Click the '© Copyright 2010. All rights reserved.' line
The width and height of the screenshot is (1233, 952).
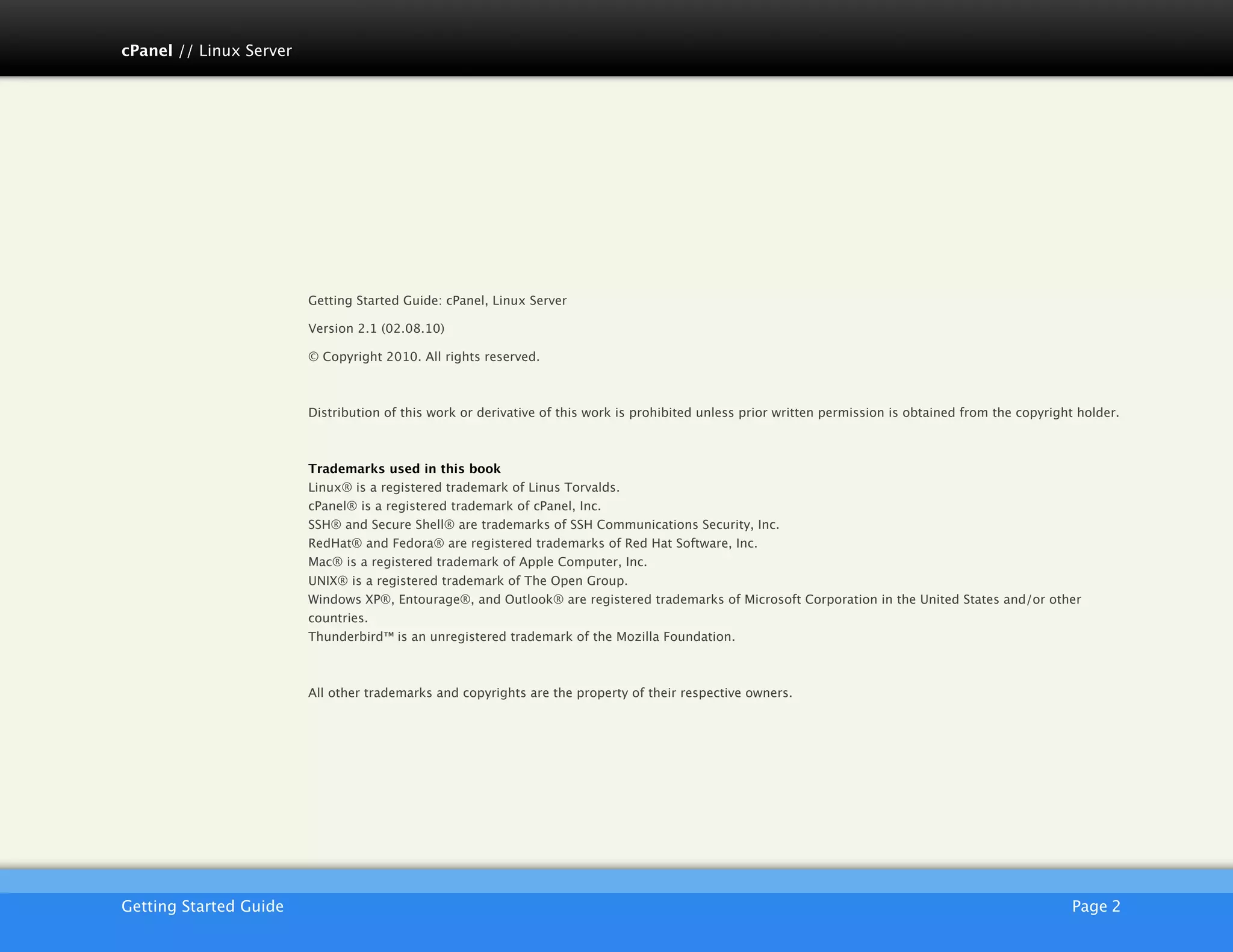[x=424, y=357]
